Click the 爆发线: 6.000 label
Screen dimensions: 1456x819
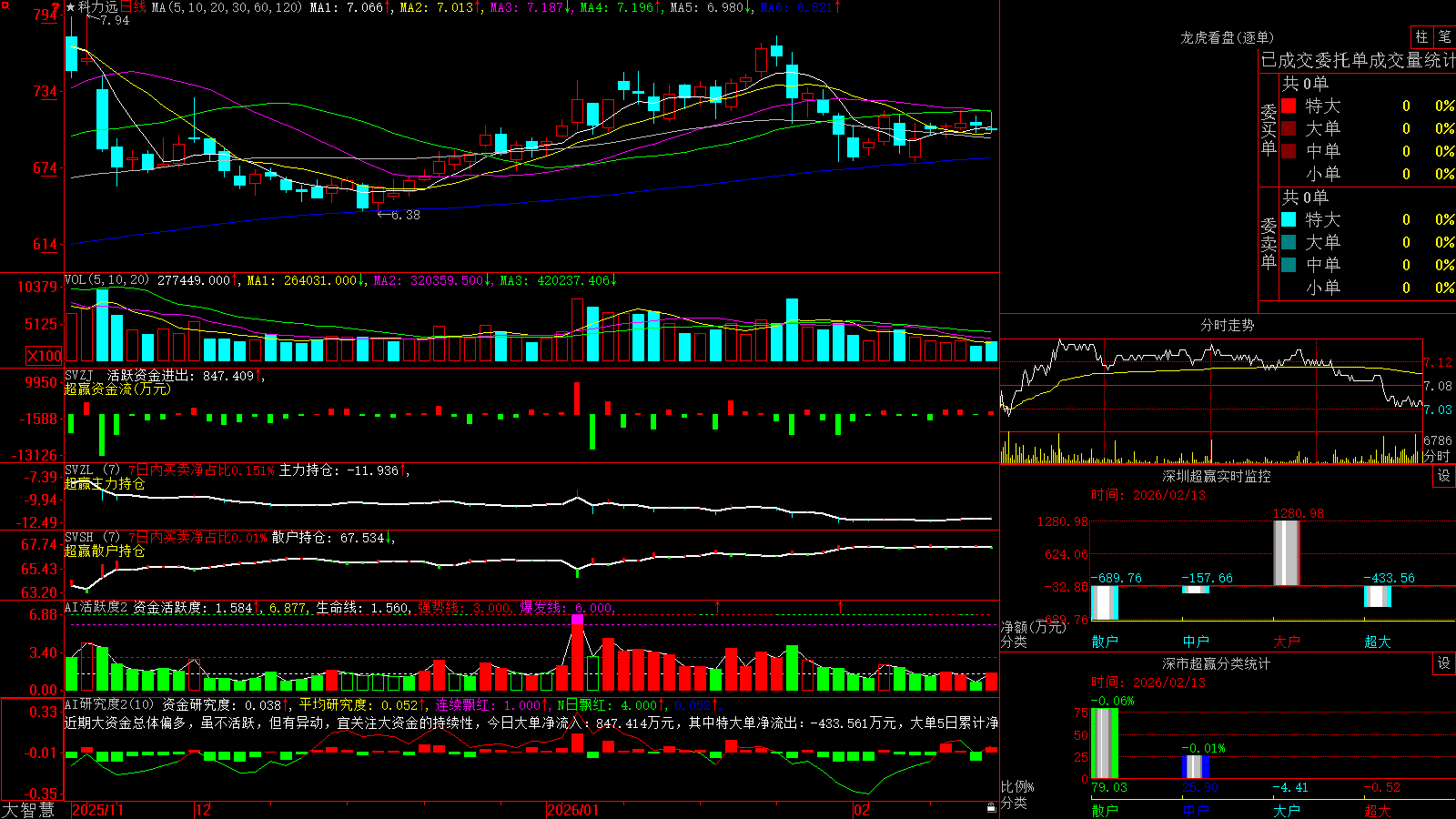(x=565, y=608)
